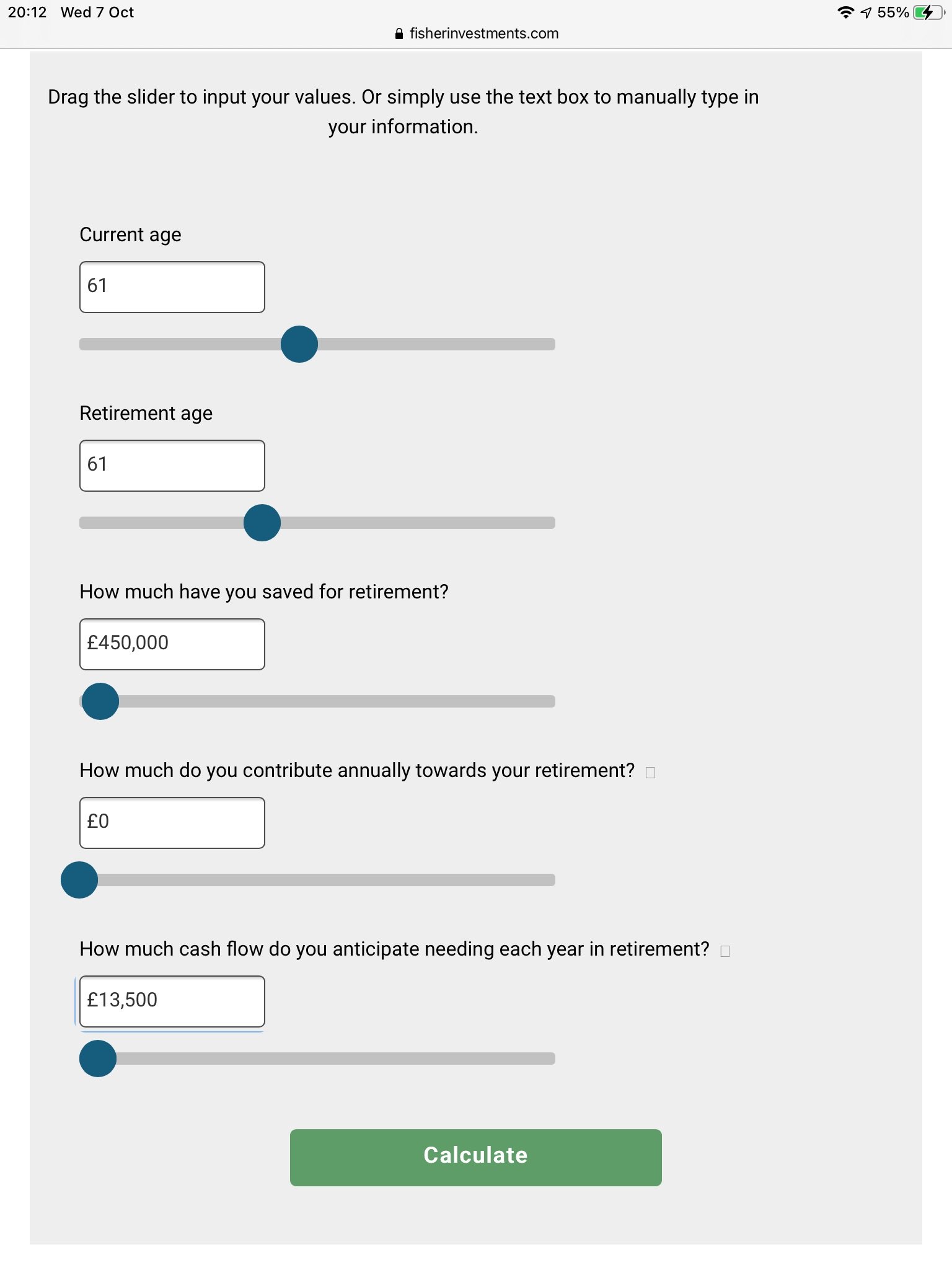
Task: Tap the info icon beside annual contribution question
Action: (650, 773)
